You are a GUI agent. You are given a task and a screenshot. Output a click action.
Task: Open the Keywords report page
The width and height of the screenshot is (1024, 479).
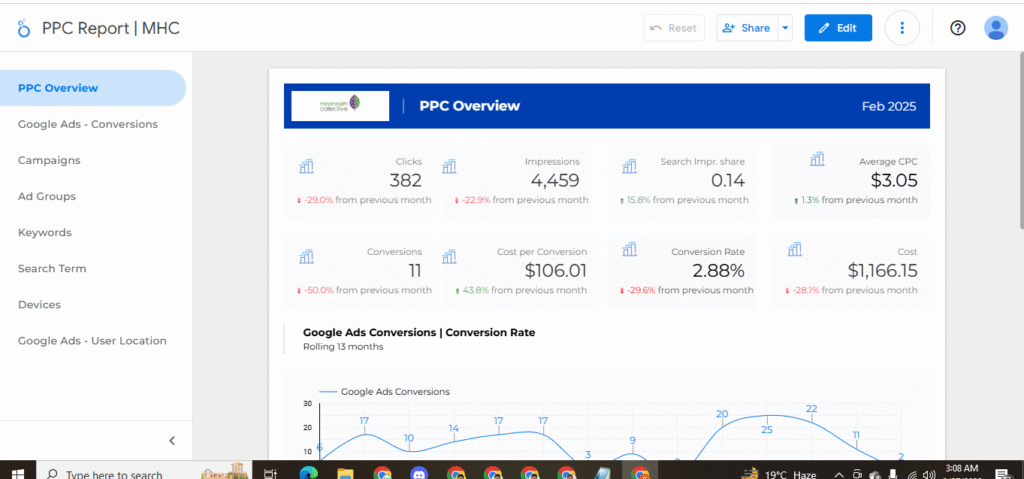pyautogui.click(x=45, y=232)
